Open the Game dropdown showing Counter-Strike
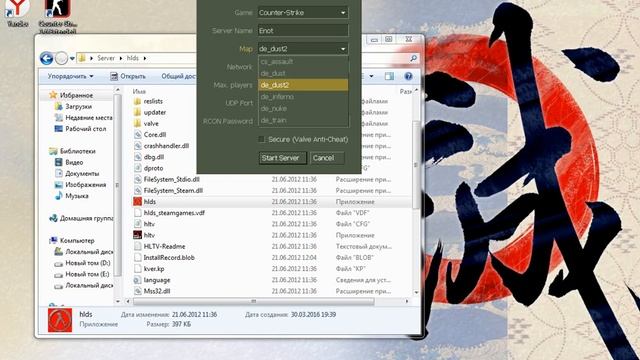The height and width of the screenshot is (360, 640). point(303,13)
